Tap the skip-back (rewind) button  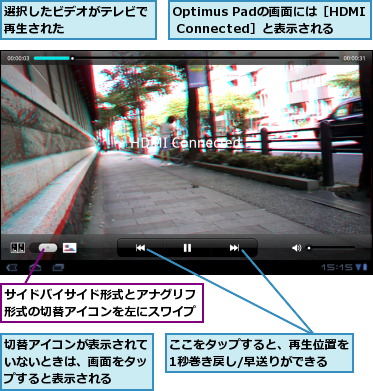point(140,248)
